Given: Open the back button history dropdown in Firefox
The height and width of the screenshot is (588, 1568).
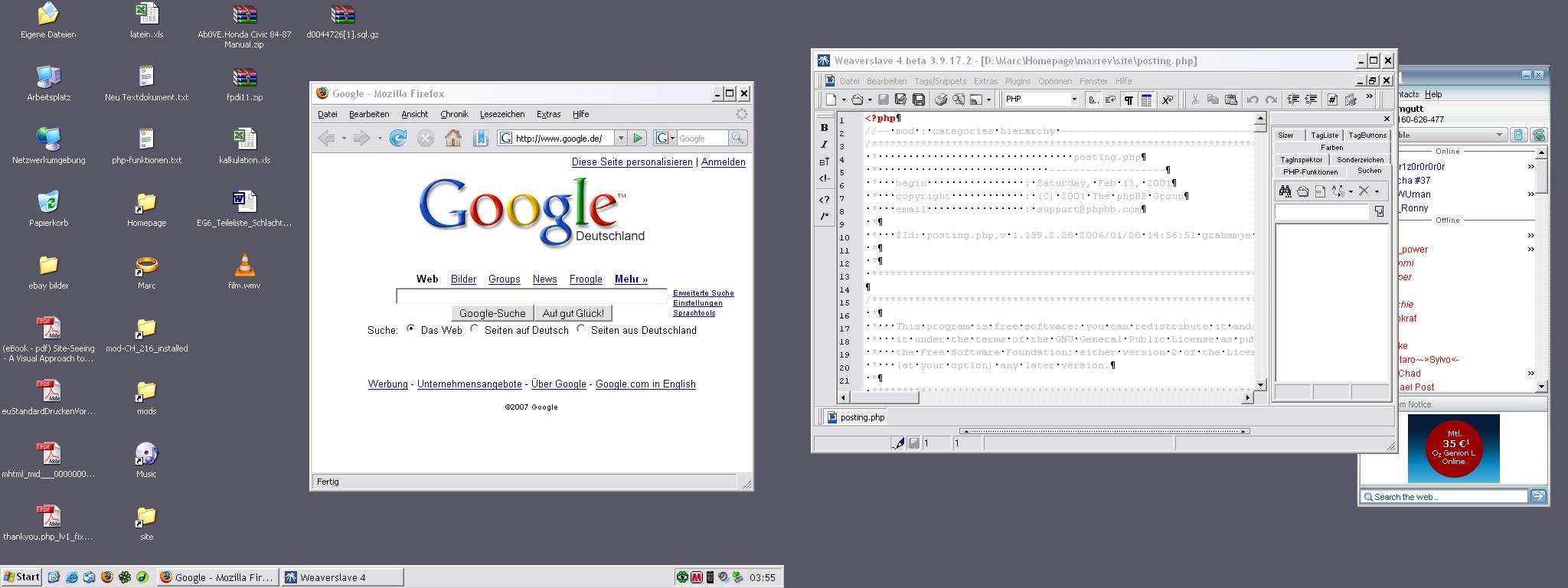Looking at the screenshot, I should pos(344,139).
